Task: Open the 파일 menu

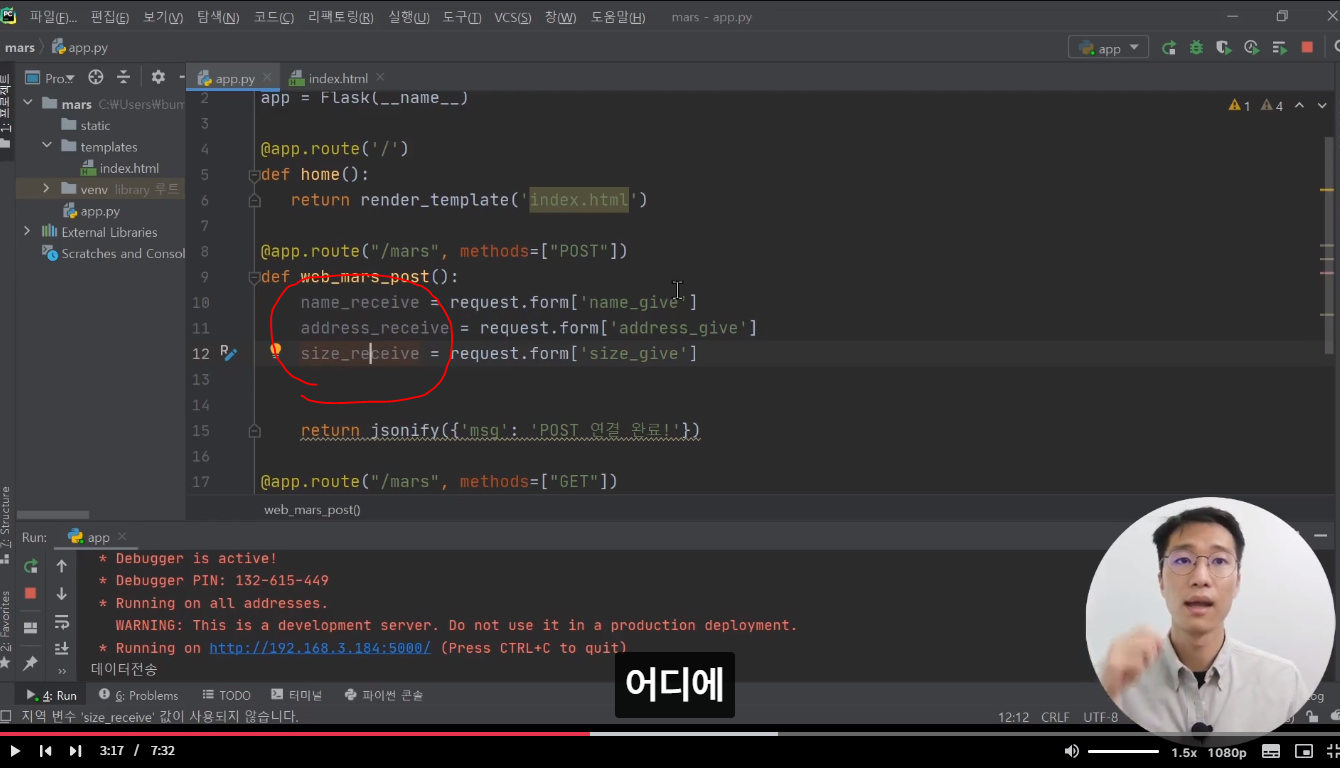Action: click(x=53, y=17)
